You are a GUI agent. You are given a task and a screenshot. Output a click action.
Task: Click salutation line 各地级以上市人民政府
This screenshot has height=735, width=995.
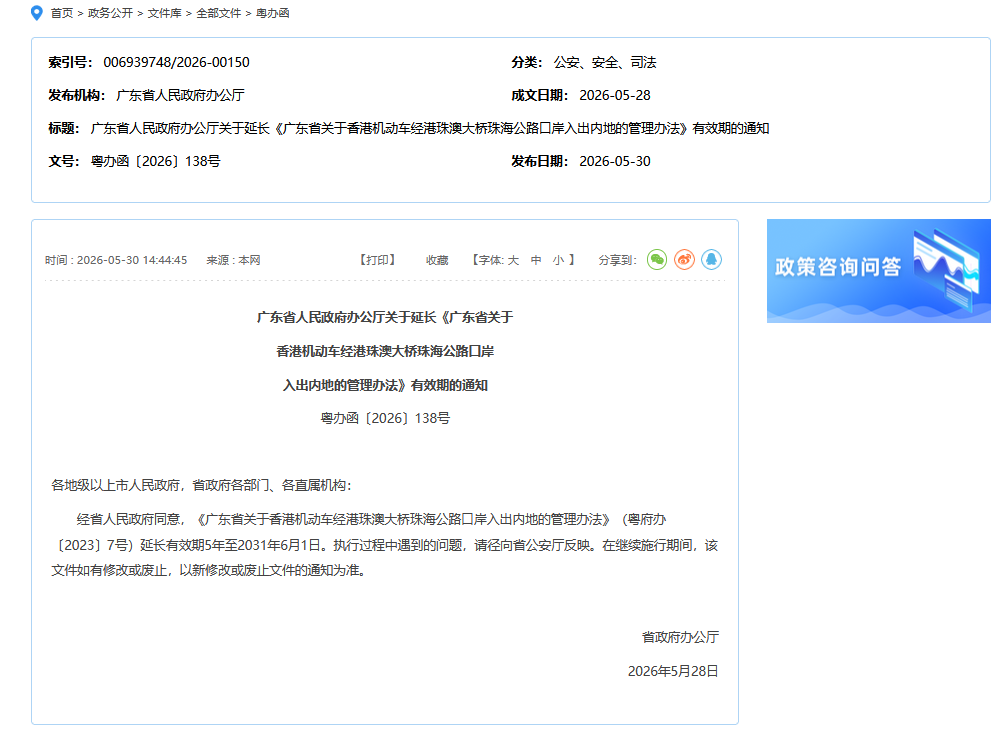pos(201,486)
